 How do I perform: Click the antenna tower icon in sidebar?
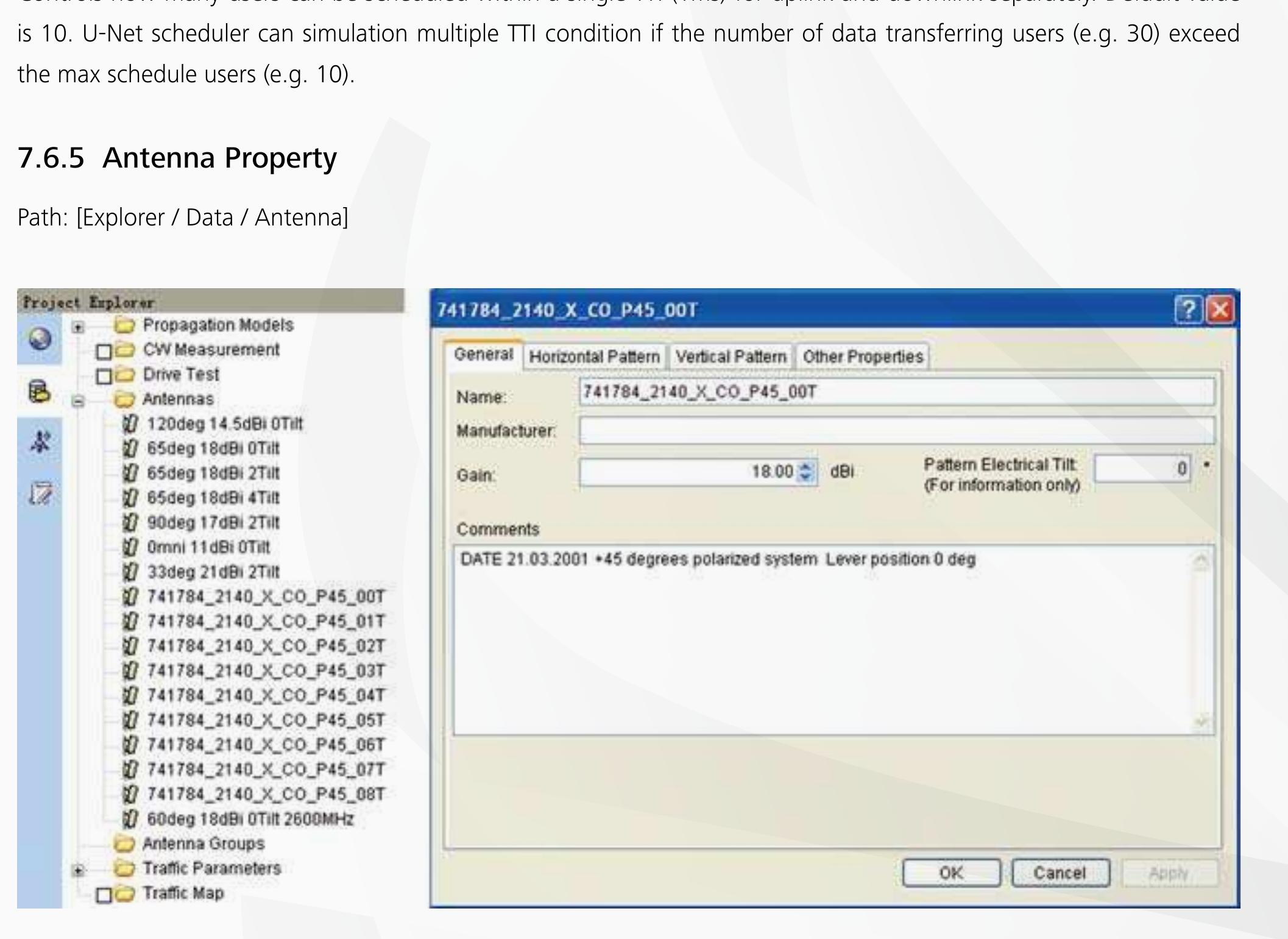click(x=40, y=442)
